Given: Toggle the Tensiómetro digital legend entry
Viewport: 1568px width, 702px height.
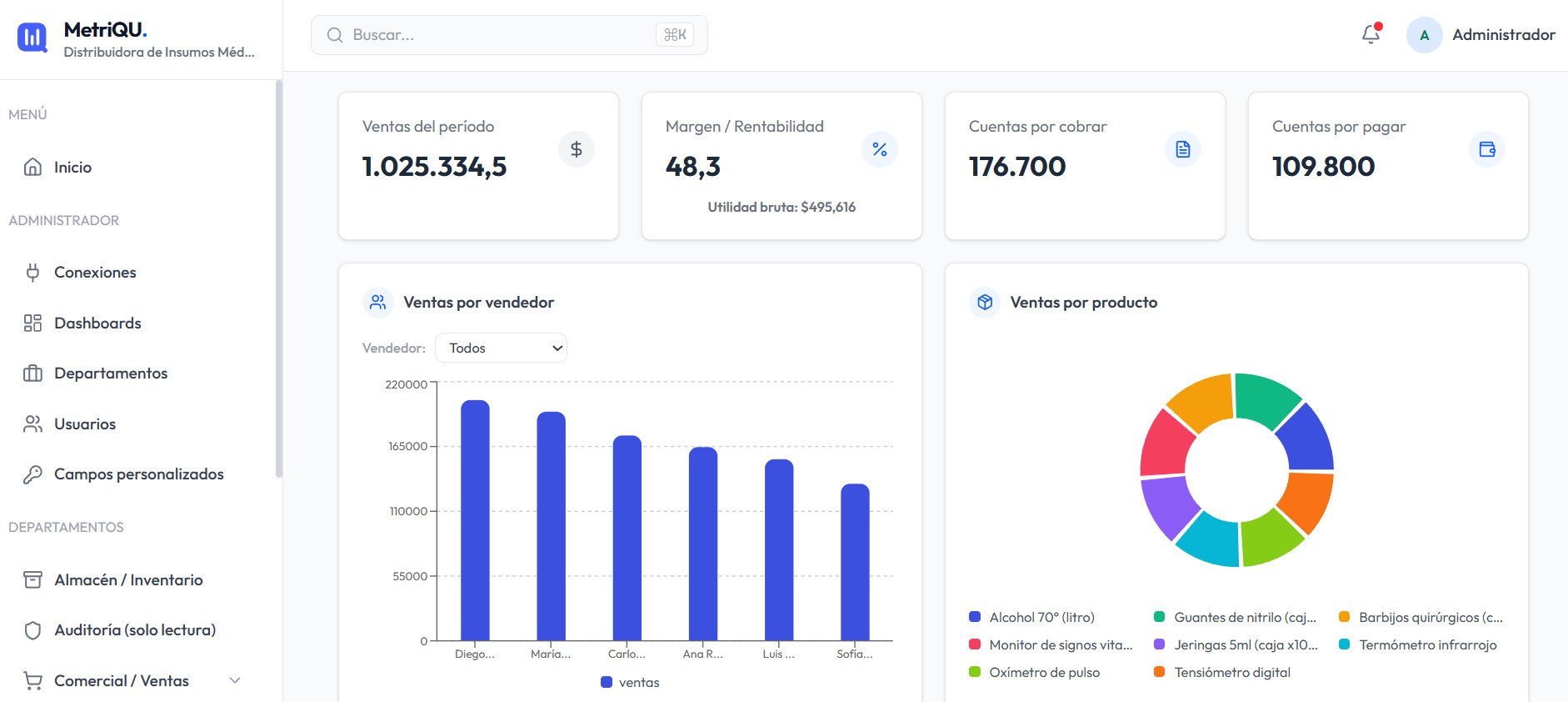Looking at the screenshot, I should pos(1221,672).
